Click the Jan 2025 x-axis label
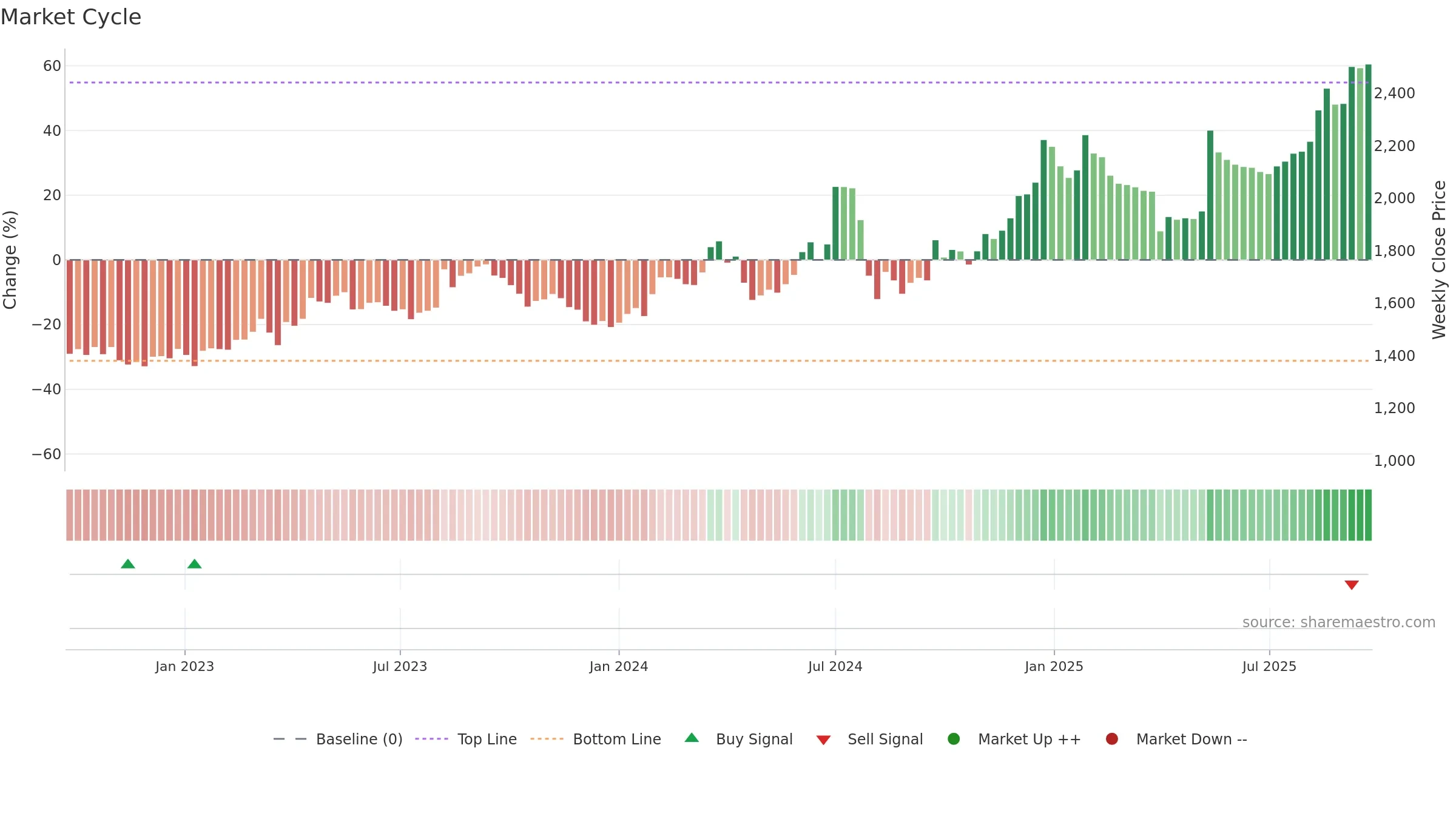Viewport: 1456px width, 819px height. point(1054,667)
